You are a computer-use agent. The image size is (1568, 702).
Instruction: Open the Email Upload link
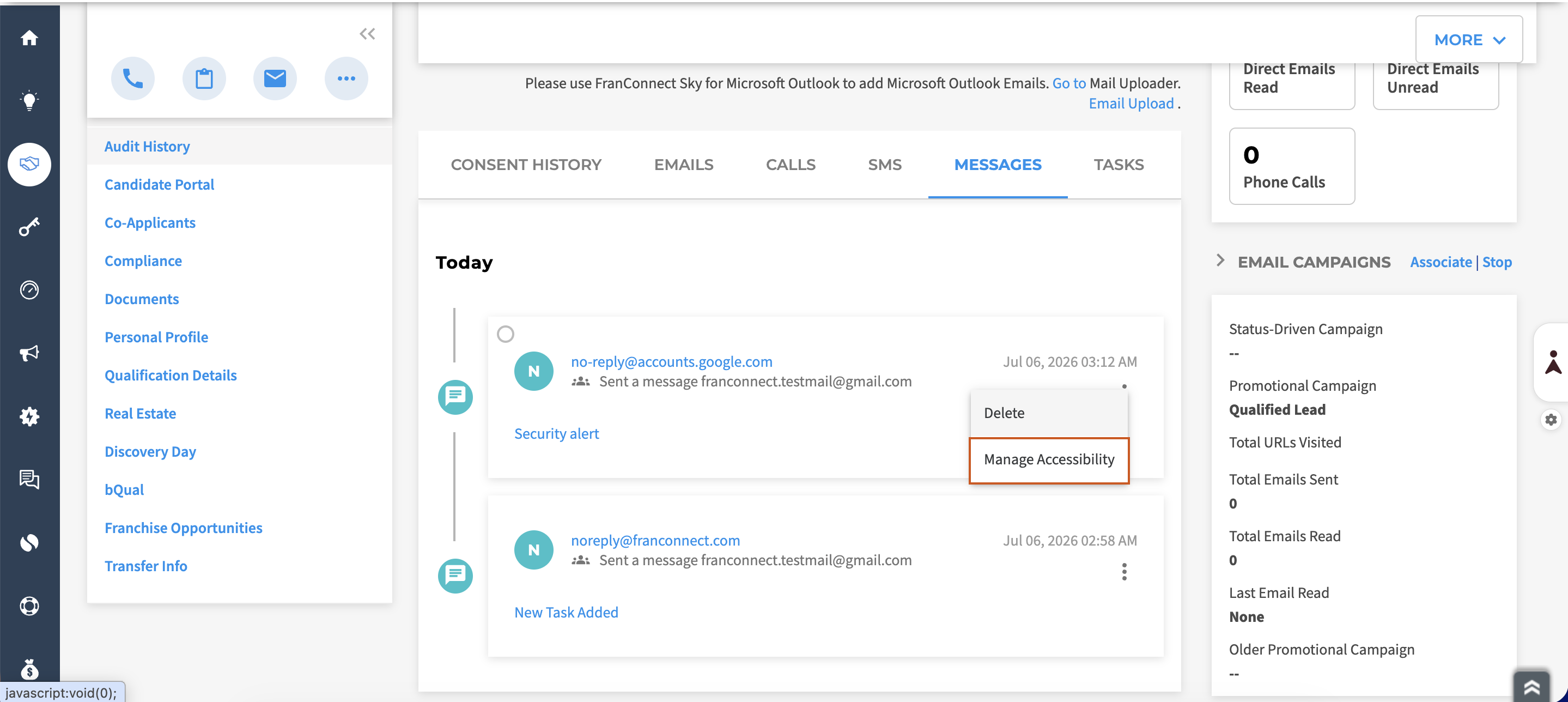tap(1131, 104)
